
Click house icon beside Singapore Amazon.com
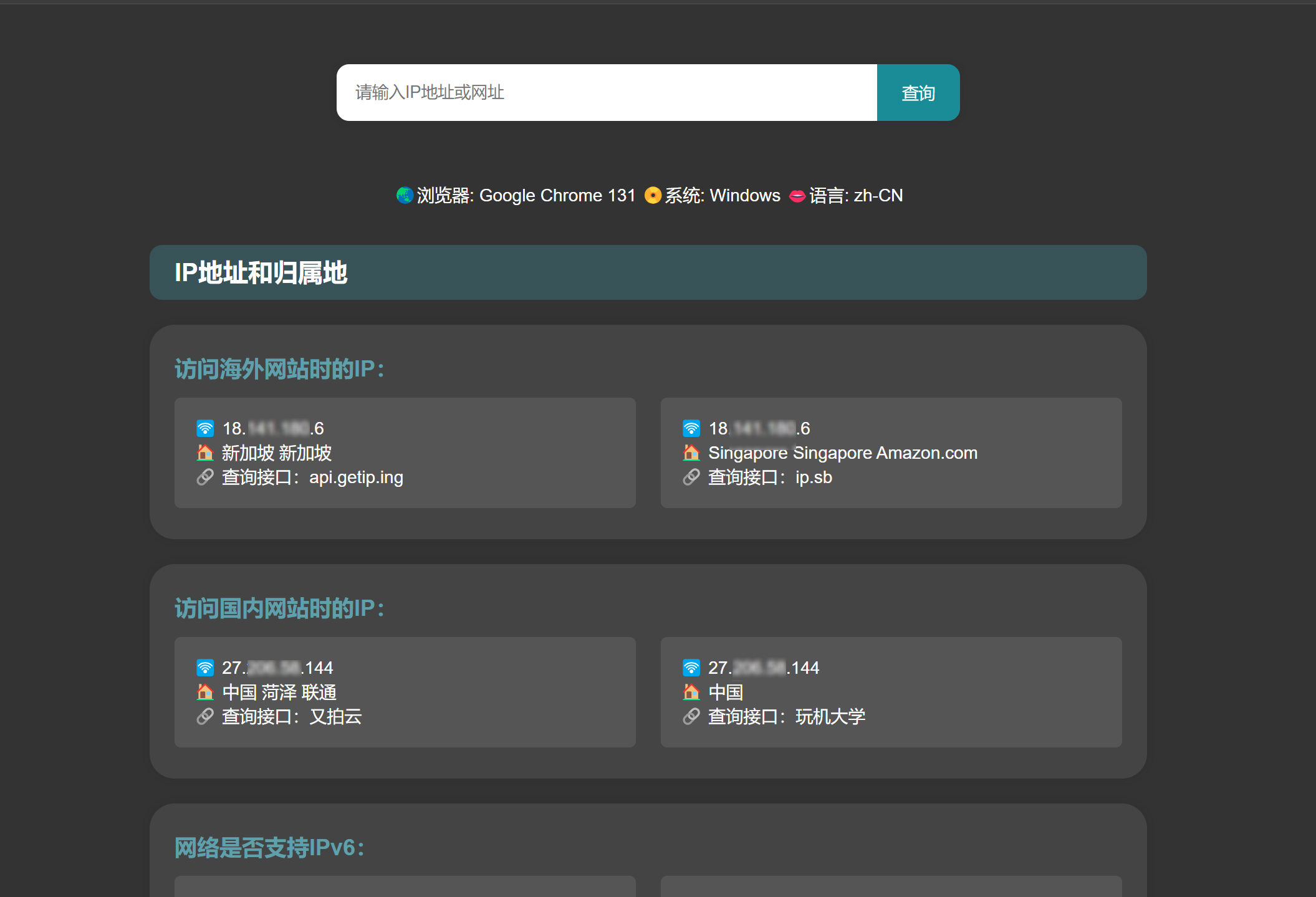pos(691,453)
